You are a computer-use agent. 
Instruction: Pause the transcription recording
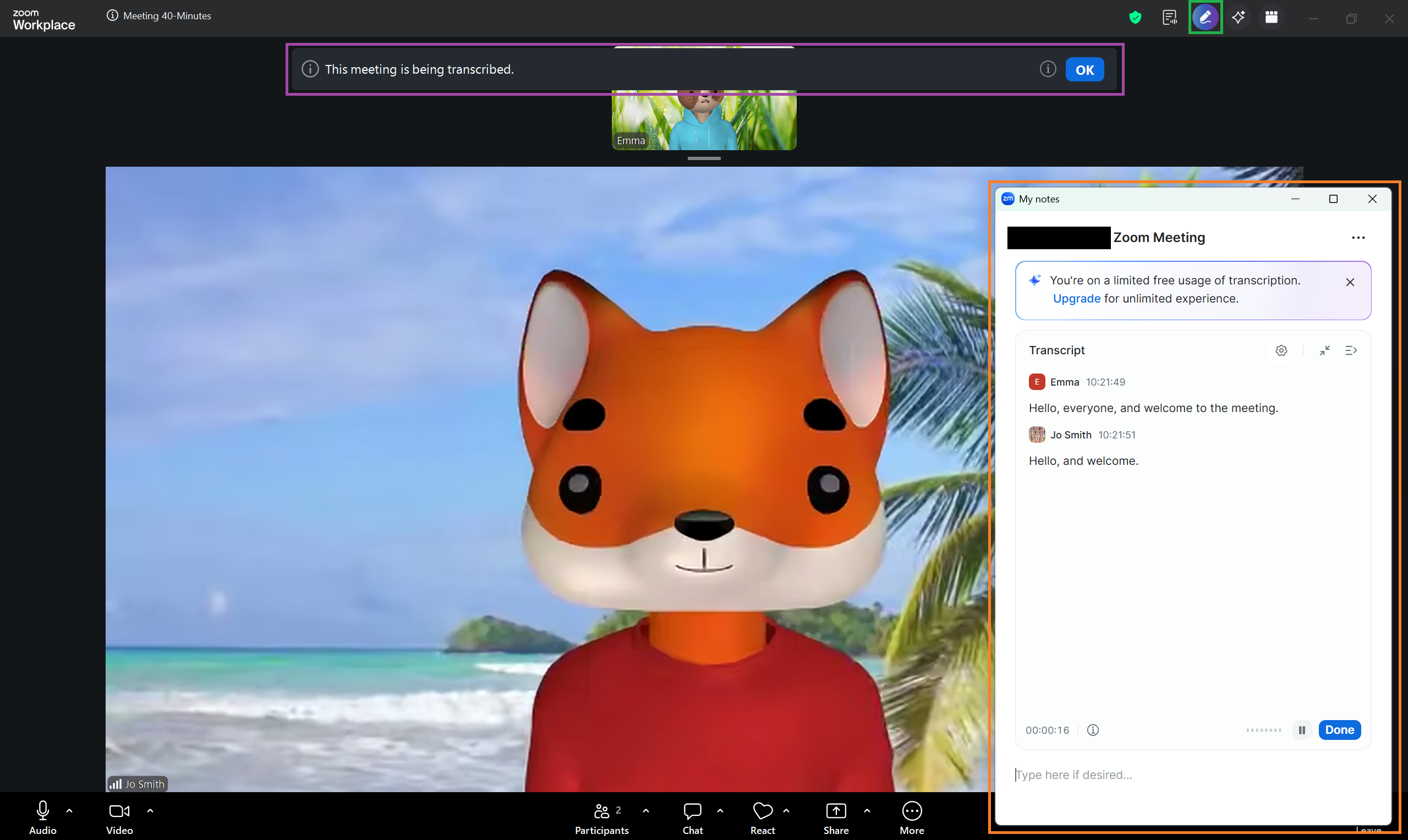pyautogui.click(x=1302, y=730)
